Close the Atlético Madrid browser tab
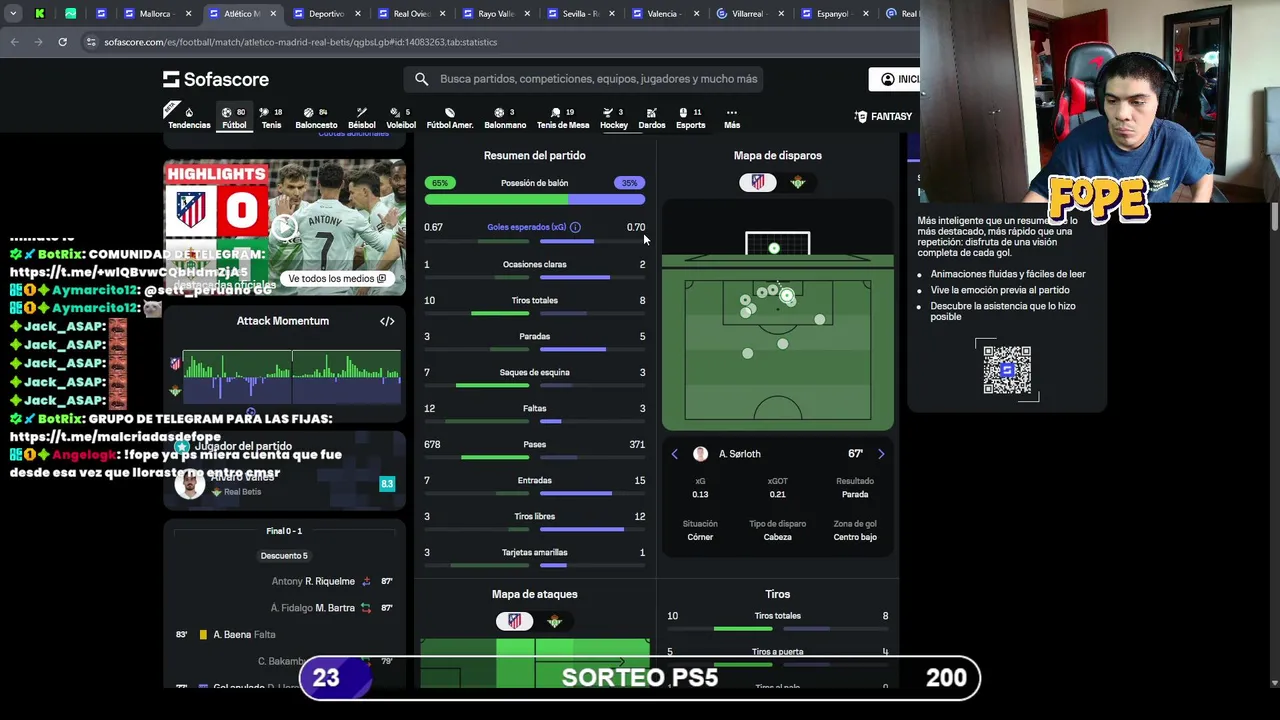This screenshot has width=1280, height=720. click(273, 14)
